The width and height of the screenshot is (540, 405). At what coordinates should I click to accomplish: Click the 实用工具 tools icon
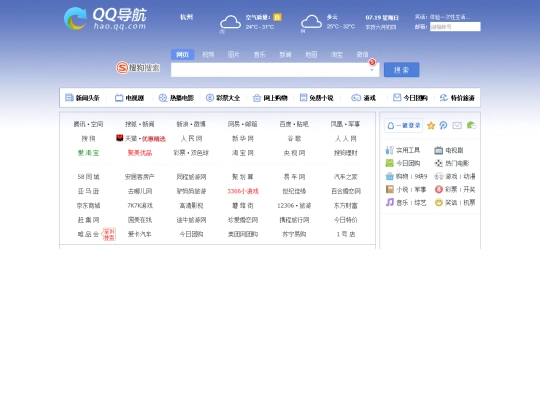(390, 150)
